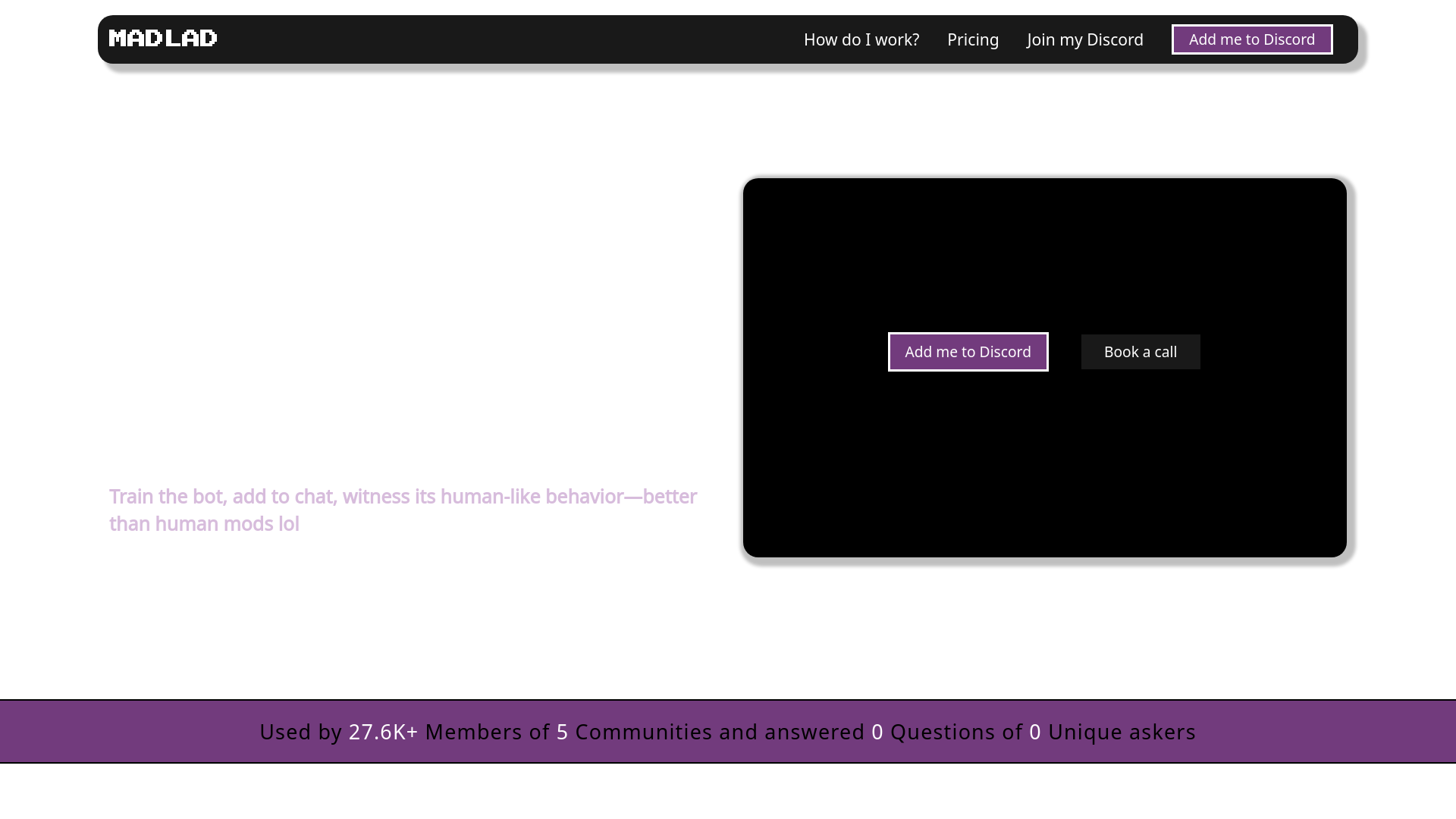
Task: Select the 5 communities number
Action: click(562, 732)
